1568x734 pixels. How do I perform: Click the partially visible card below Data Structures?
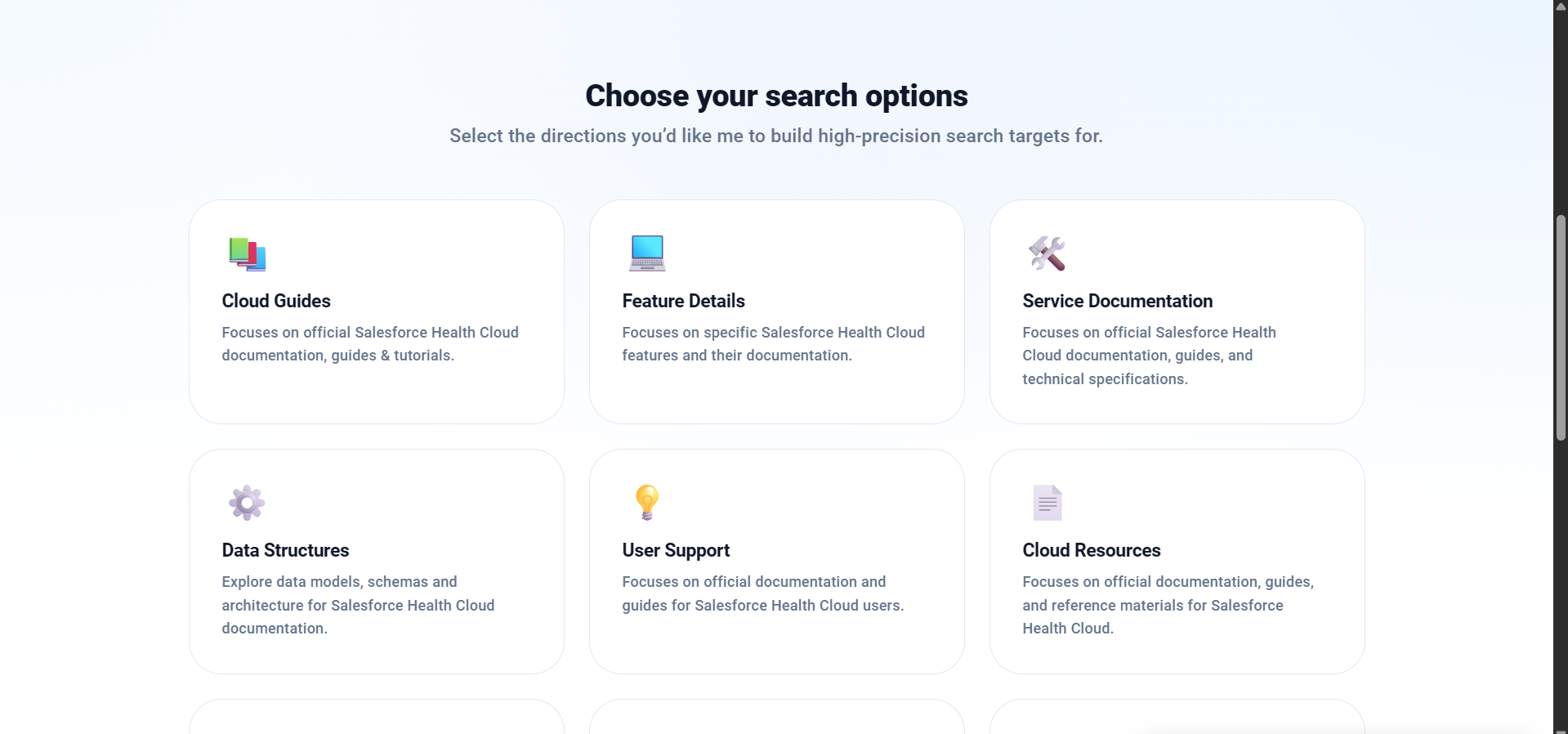pyautogui.click(x=377, y=719)
